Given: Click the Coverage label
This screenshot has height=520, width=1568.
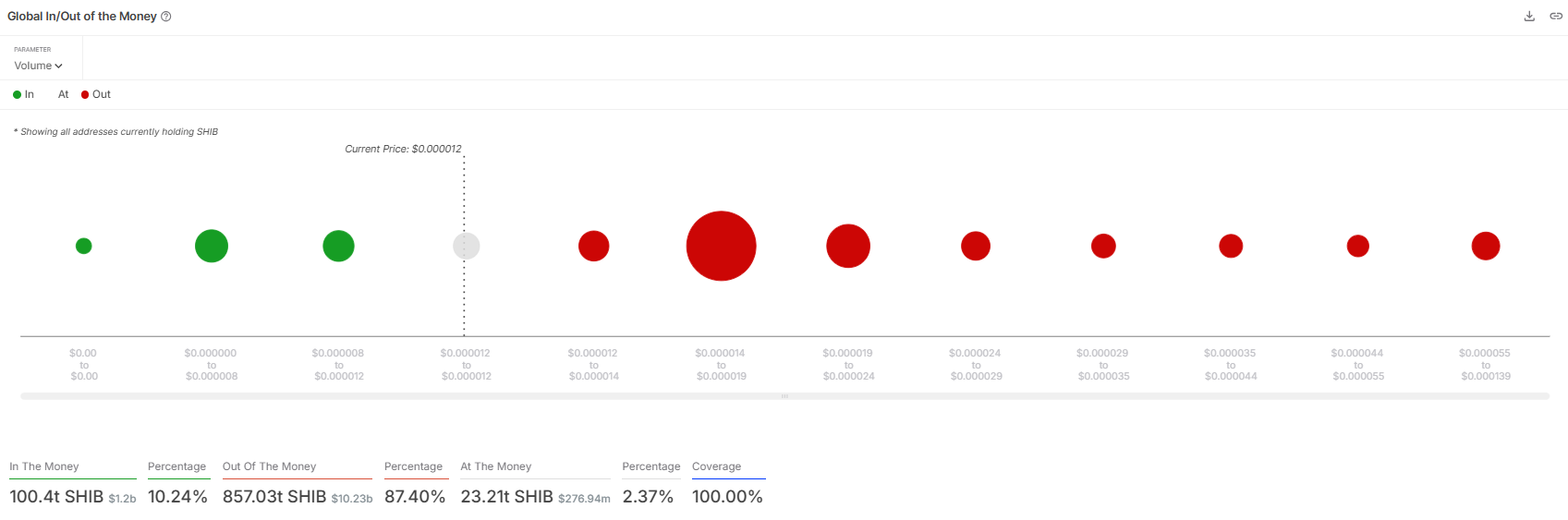Looking at the screenshot, I should coord(717,466).
